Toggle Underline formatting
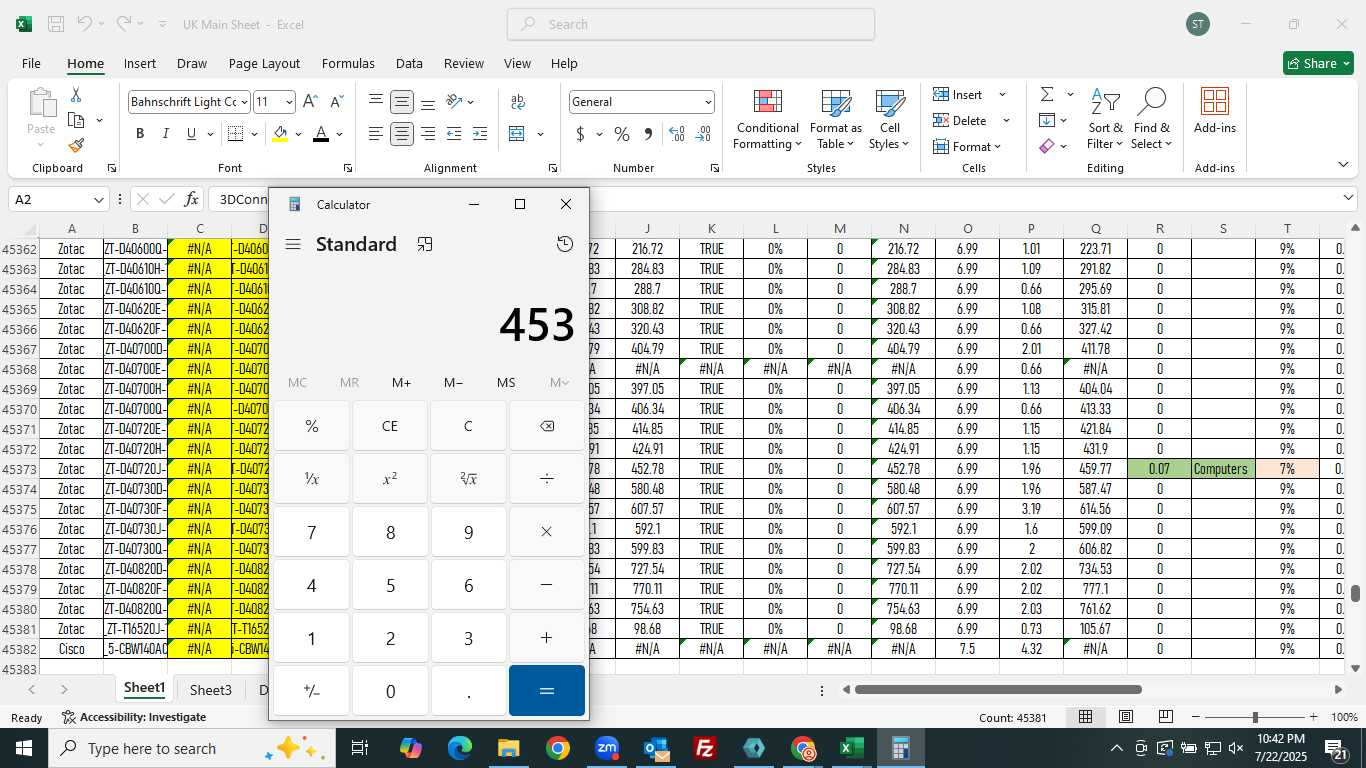 click(x=191, y=134)
